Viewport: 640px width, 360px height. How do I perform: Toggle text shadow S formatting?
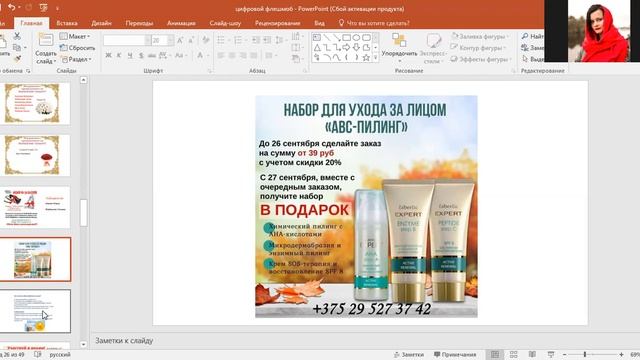pos(141,55)
